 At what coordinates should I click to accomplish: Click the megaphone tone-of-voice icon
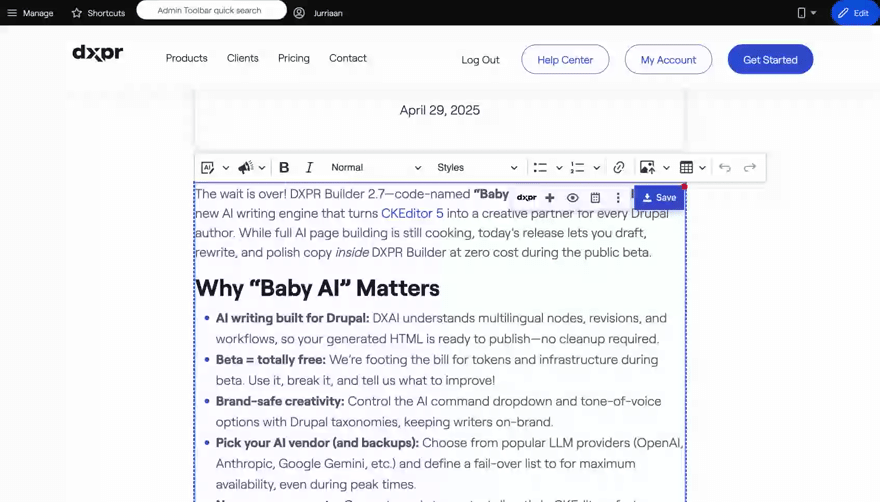click(245, 168)
